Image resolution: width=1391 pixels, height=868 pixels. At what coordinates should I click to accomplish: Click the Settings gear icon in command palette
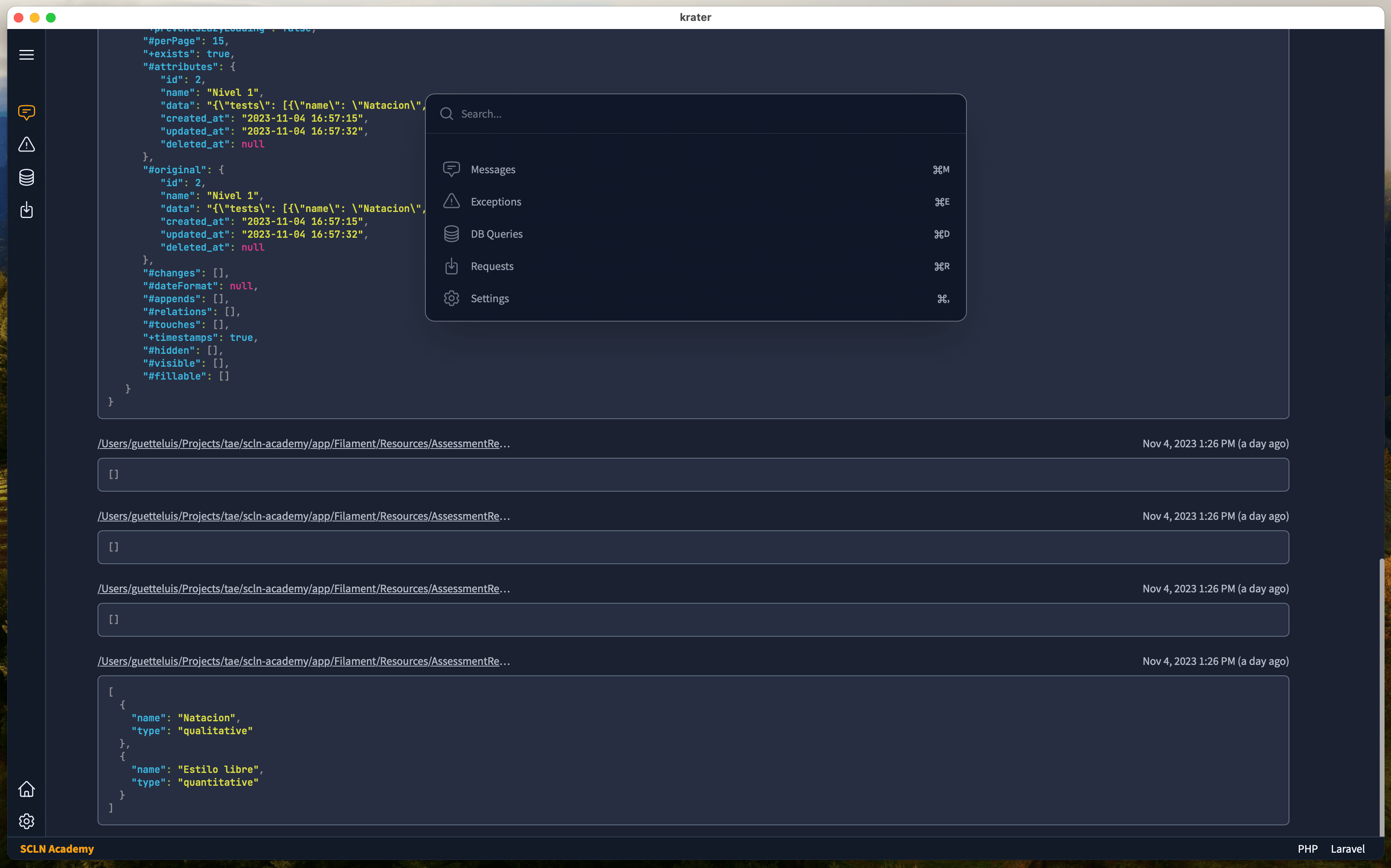pyautogui.click(x=452, y=298)
